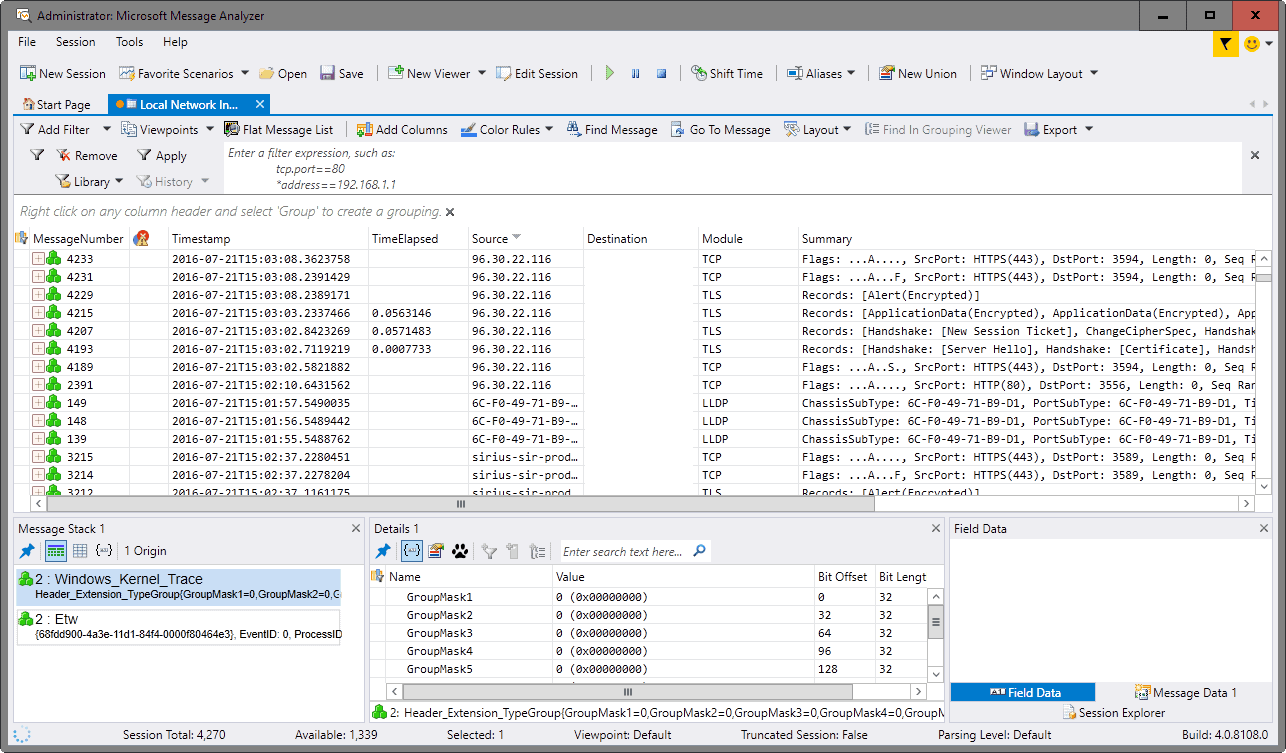Viewport: 1286px width, 753px height.
Task: Toggle the first grid view in Message Stack
Action: [56, 550]
